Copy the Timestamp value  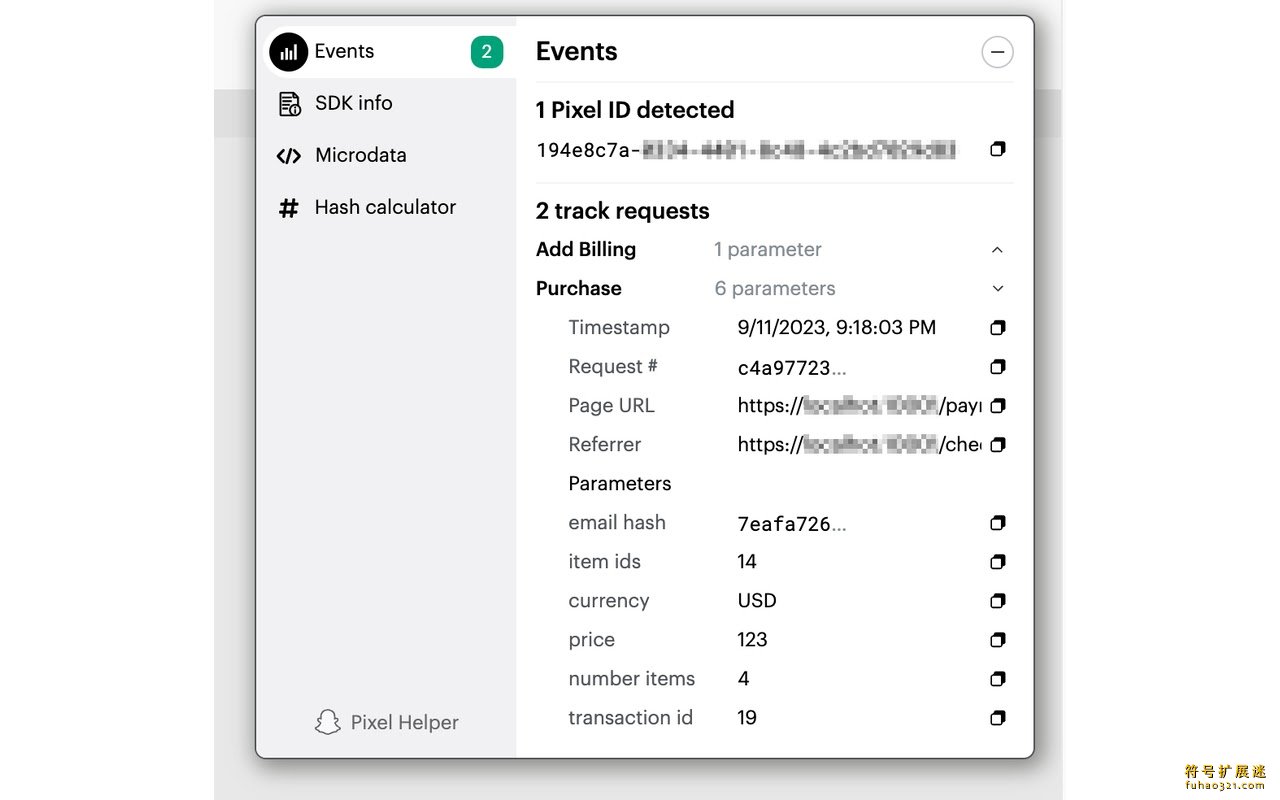coord(997,328)
